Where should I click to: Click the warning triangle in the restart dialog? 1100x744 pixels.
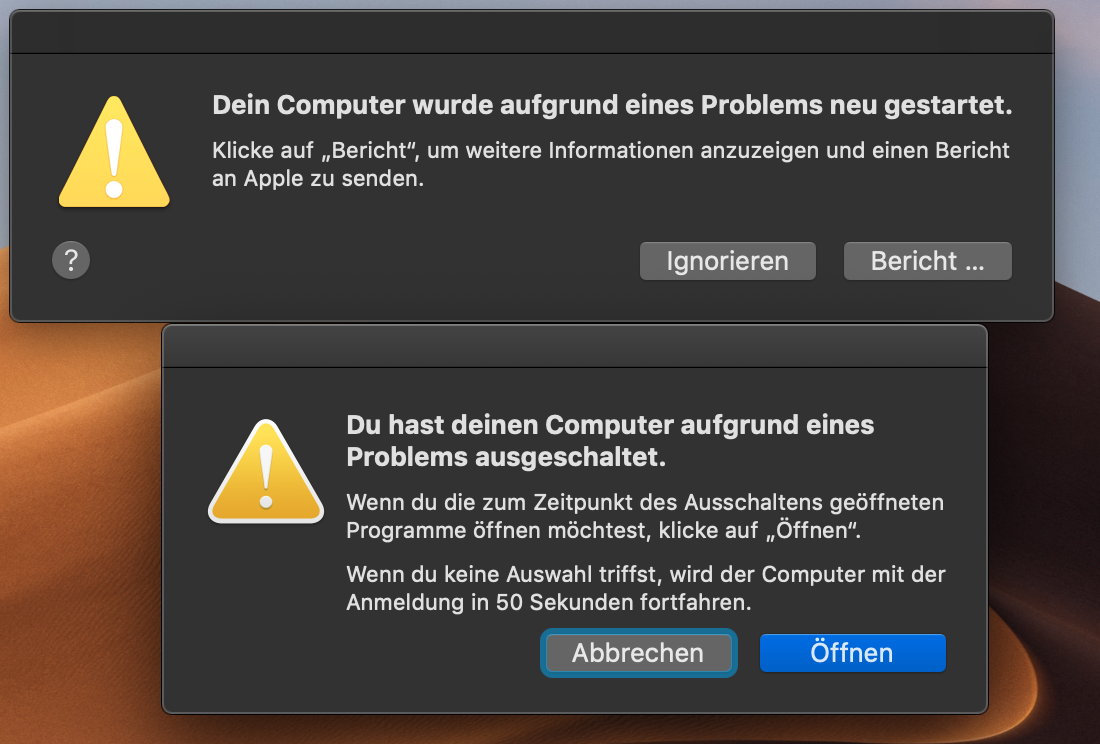[114, 154]
